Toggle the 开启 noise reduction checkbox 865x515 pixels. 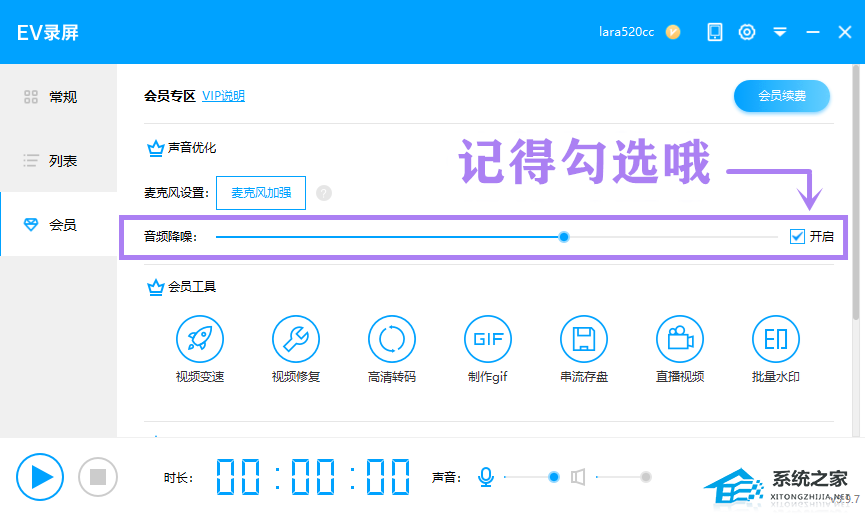797,237
